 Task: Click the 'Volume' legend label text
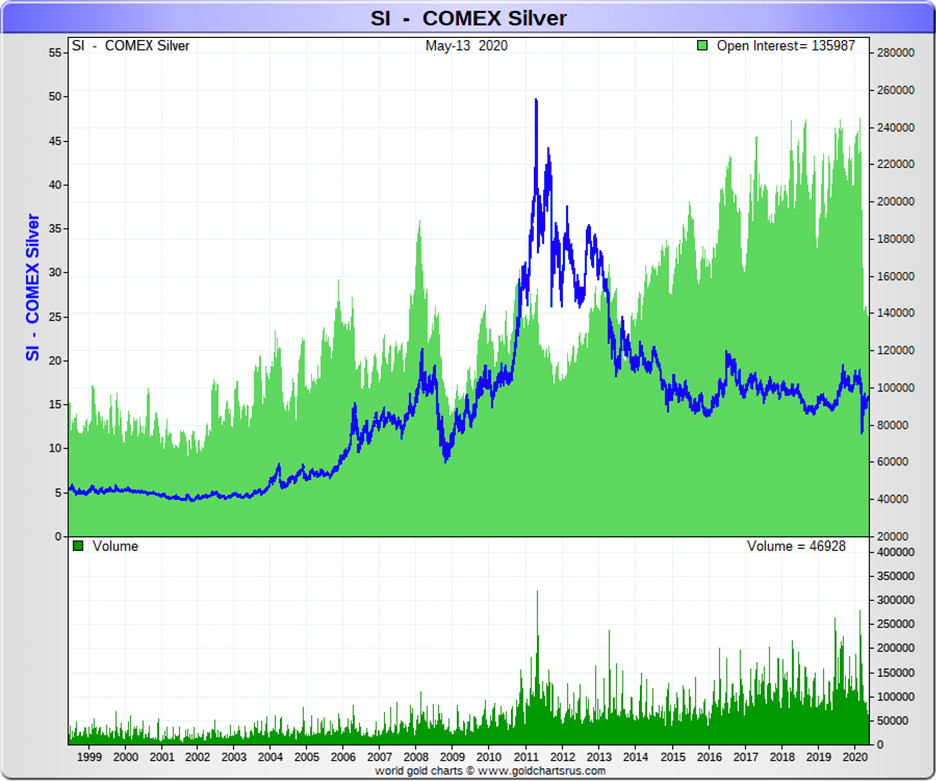coord(115,546)
